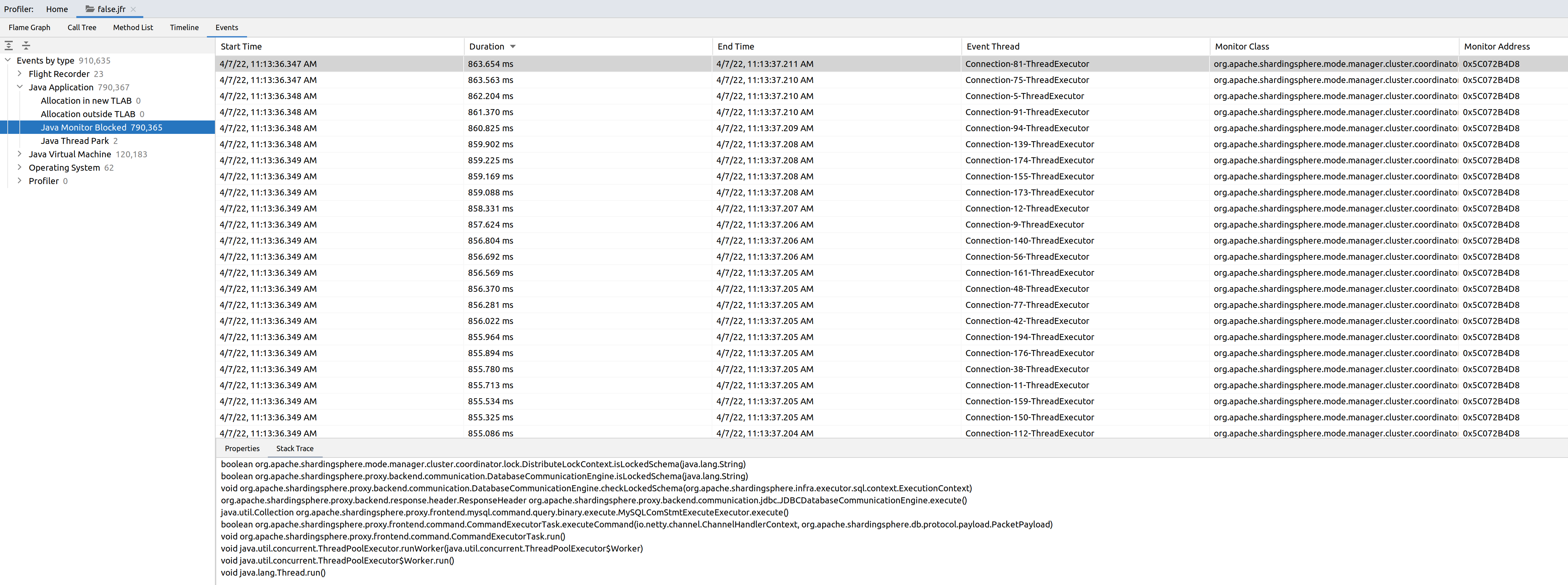Select Allocation in new TLAB event type

pos(90,100)
